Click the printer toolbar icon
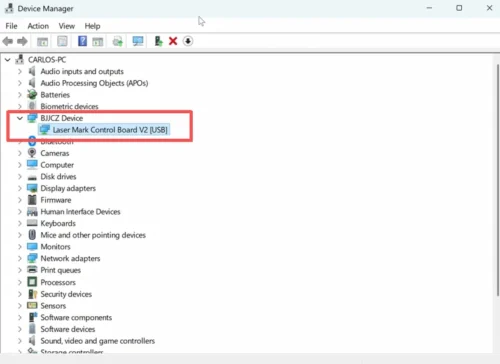Image resolution: width=500 pixels, height=364 pixels. pyautogui.click(x=118, y=42)
